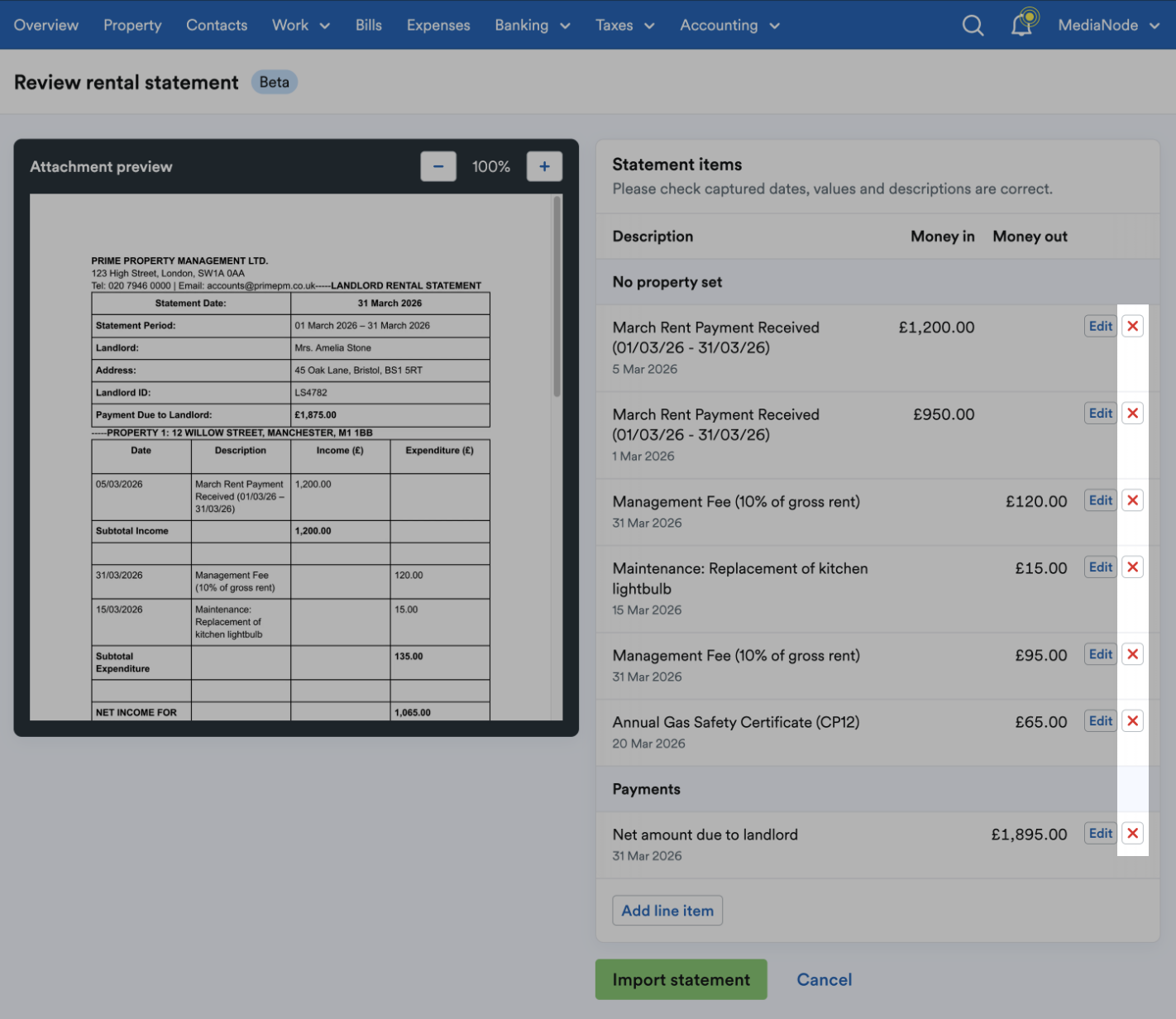This screenshot has width=1176, height=1019.
Task: Open the Expenses menu item
Action: tap(438, 25)
